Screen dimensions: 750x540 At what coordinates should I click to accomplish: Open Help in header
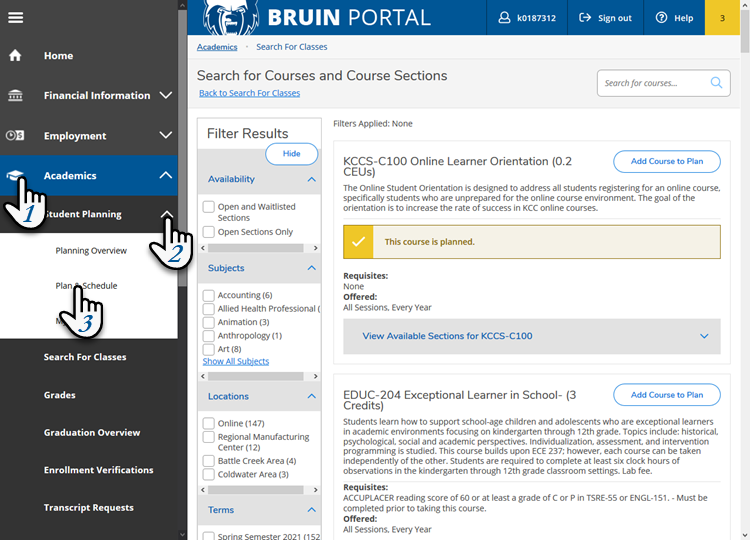(674, 18)
